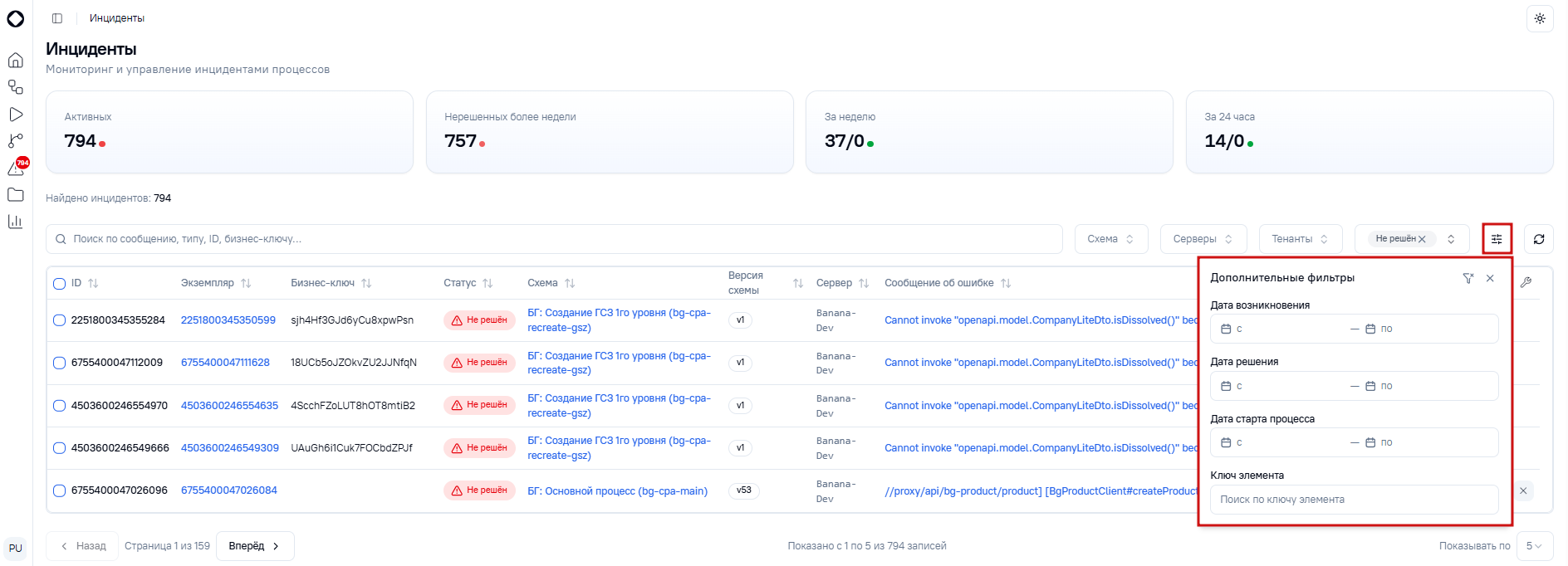The width and height of the screenshot is (1568, 566).
Task: Open the Home page from the sidebar
Action: [x=15, y=60]
